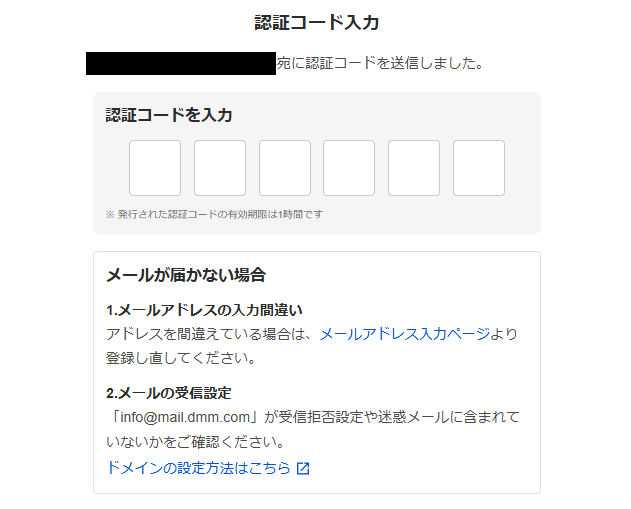Click the 登録し直してください sentence
Image resolution: width=631 pixels, height=509 pixels.
[x=181, y=358]
